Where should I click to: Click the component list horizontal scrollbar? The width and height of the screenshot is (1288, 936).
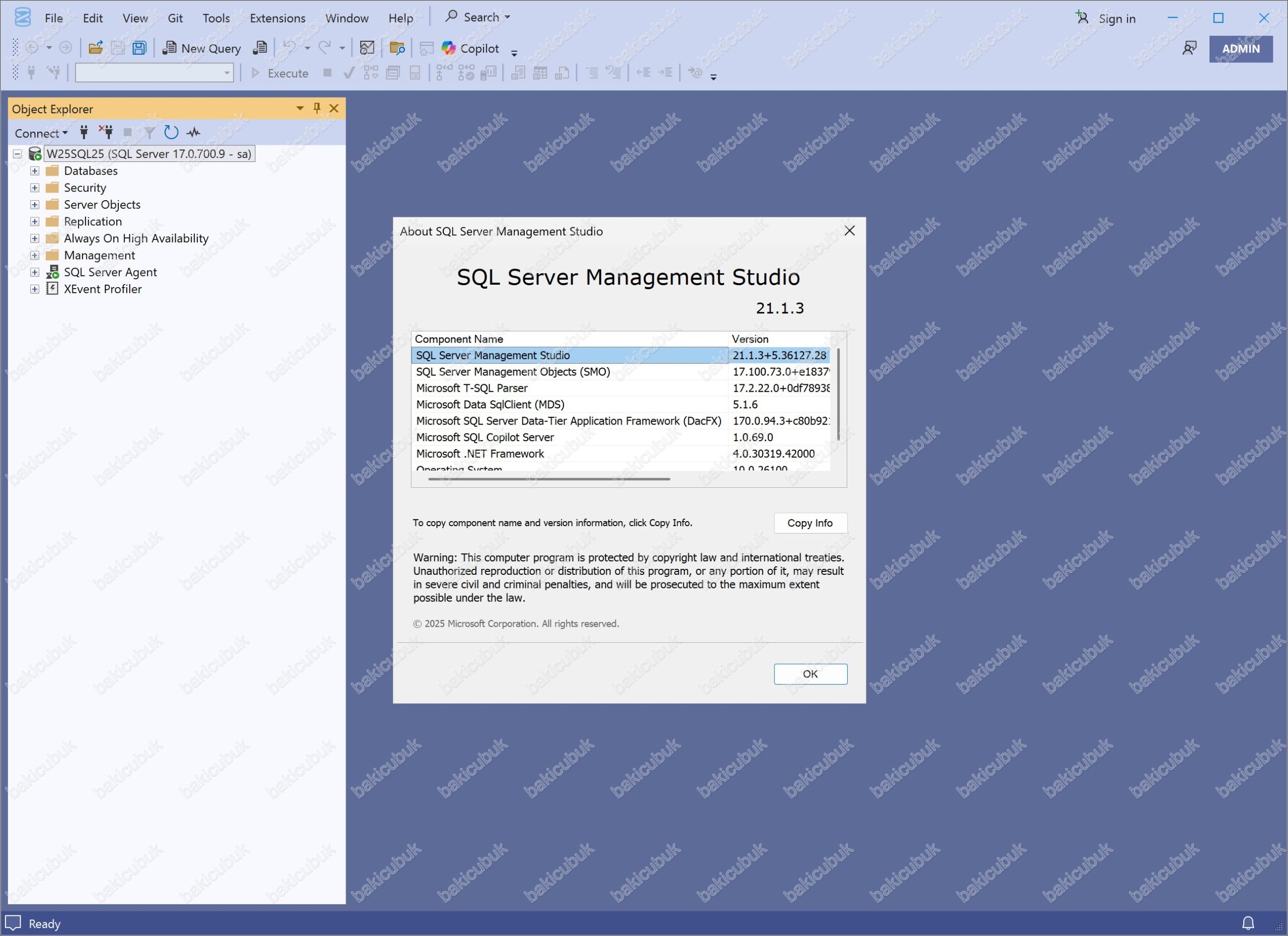tap(549, 479)
